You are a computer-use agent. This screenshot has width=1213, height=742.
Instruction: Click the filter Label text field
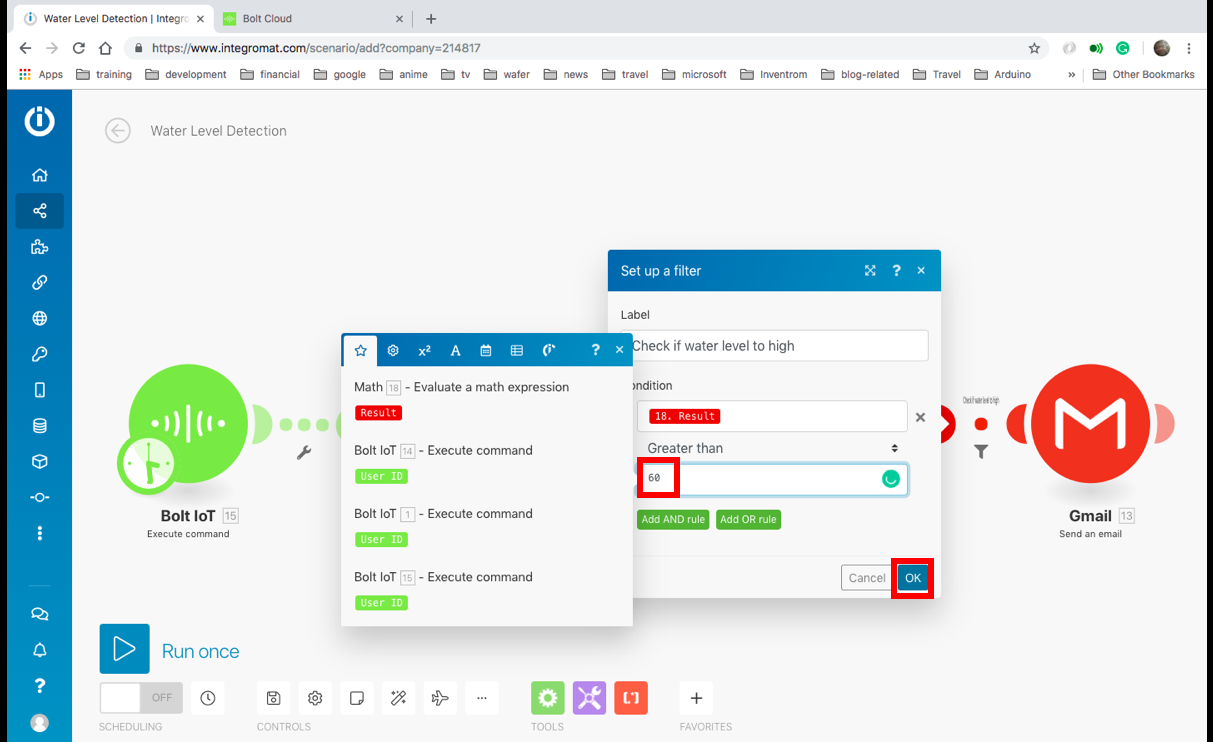(774, 346)
